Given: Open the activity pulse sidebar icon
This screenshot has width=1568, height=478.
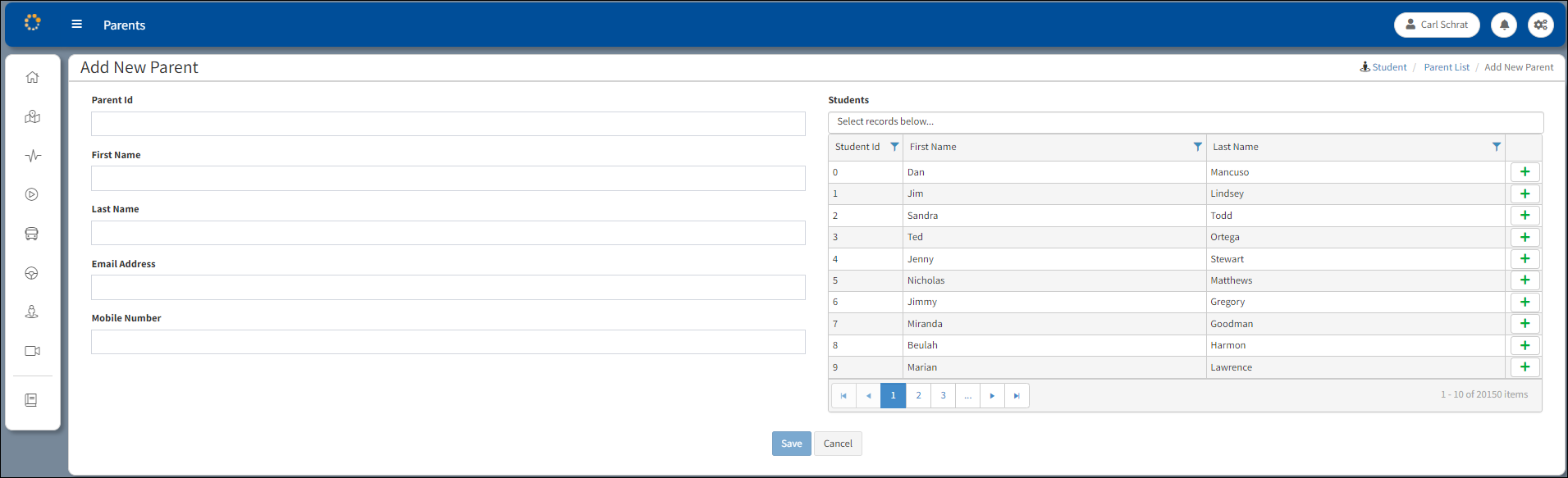Looking at the screenshot, I should pos(32,156).
